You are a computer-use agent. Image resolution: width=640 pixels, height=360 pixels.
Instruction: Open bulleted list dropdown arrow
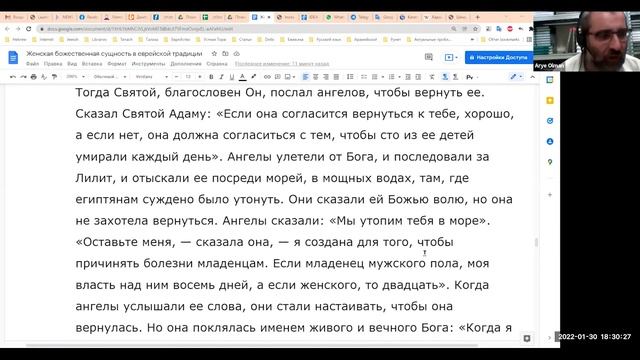pyautogui.click(x=383, y=77)
